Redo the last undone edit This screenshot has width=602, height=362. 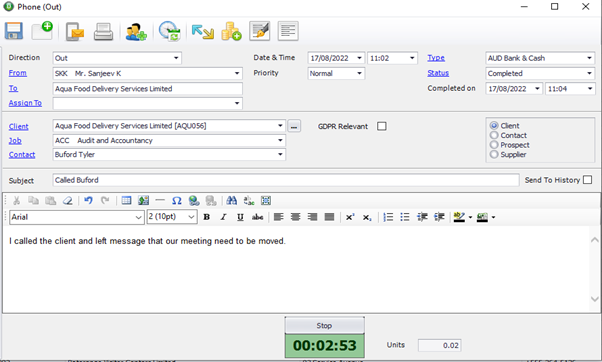[x=105, y=200]
